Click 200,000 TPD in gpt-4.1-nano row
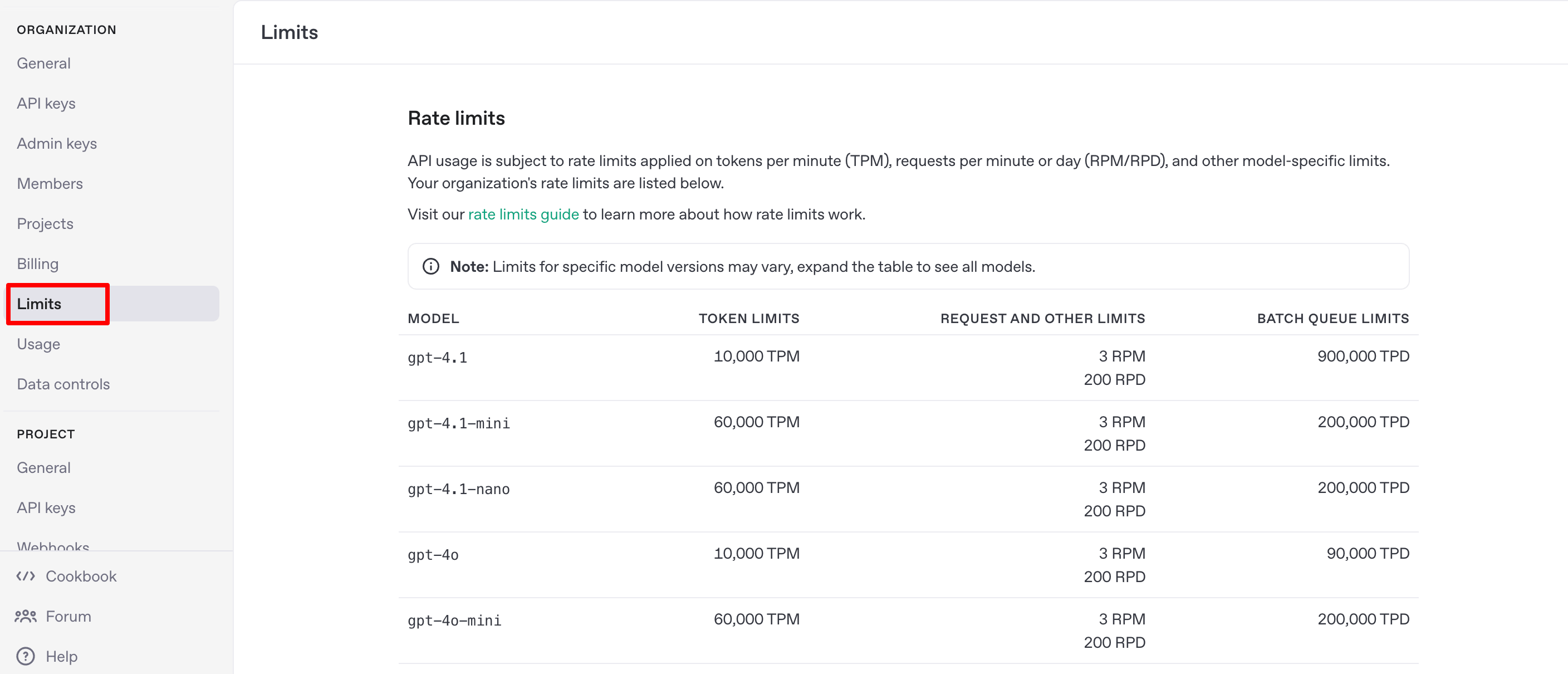 point(1364,488)
